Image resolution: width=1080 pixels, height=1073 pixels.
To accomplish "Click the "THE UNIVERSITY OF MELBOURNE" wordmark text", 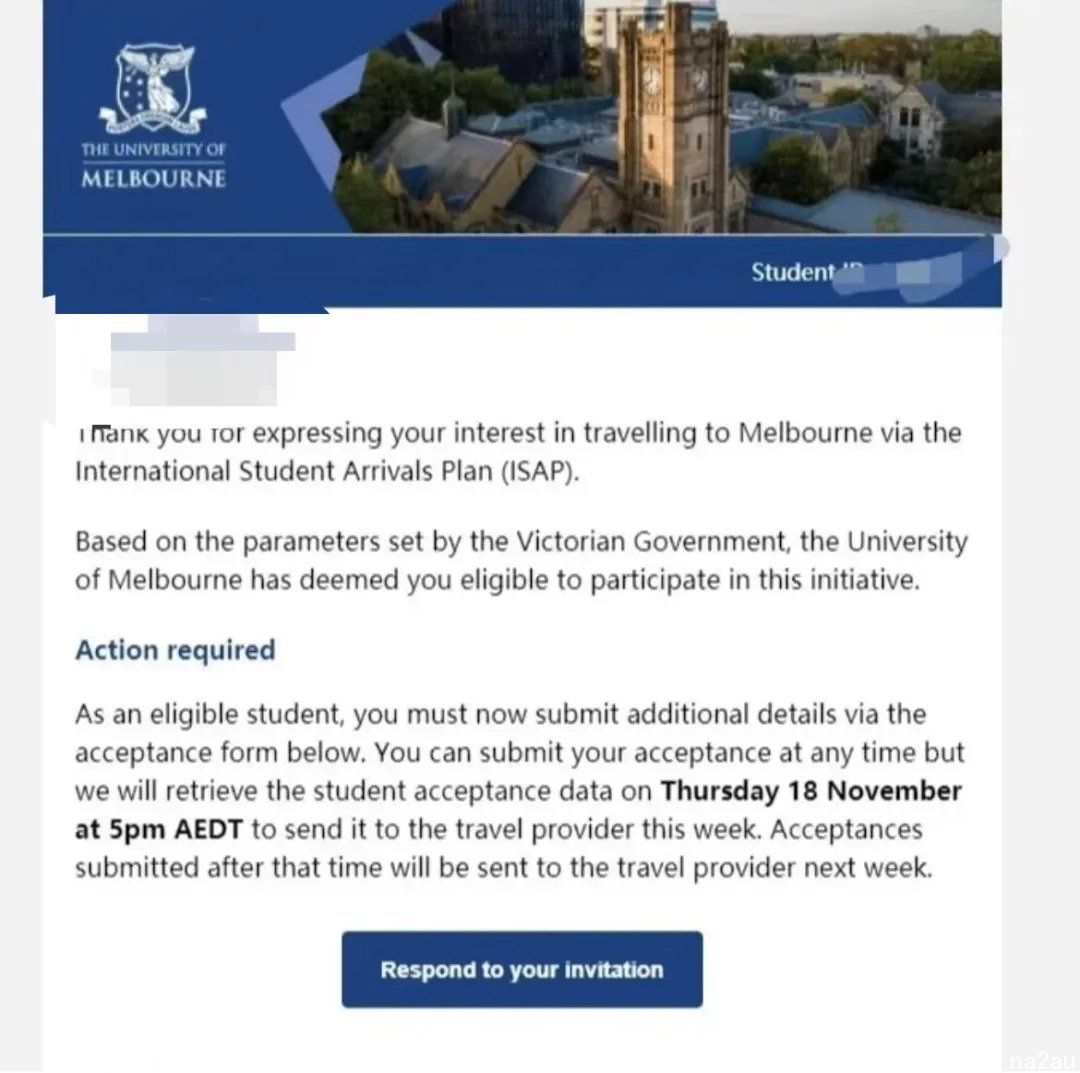I will [153, 166].
